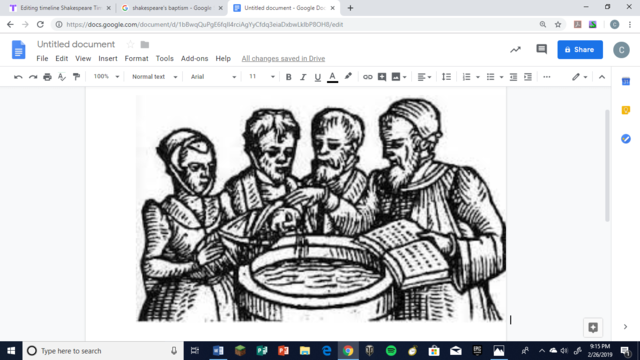Open the Add-ons menu
The width and height of the screenshot is (640, 360).
tap(194, 58)
